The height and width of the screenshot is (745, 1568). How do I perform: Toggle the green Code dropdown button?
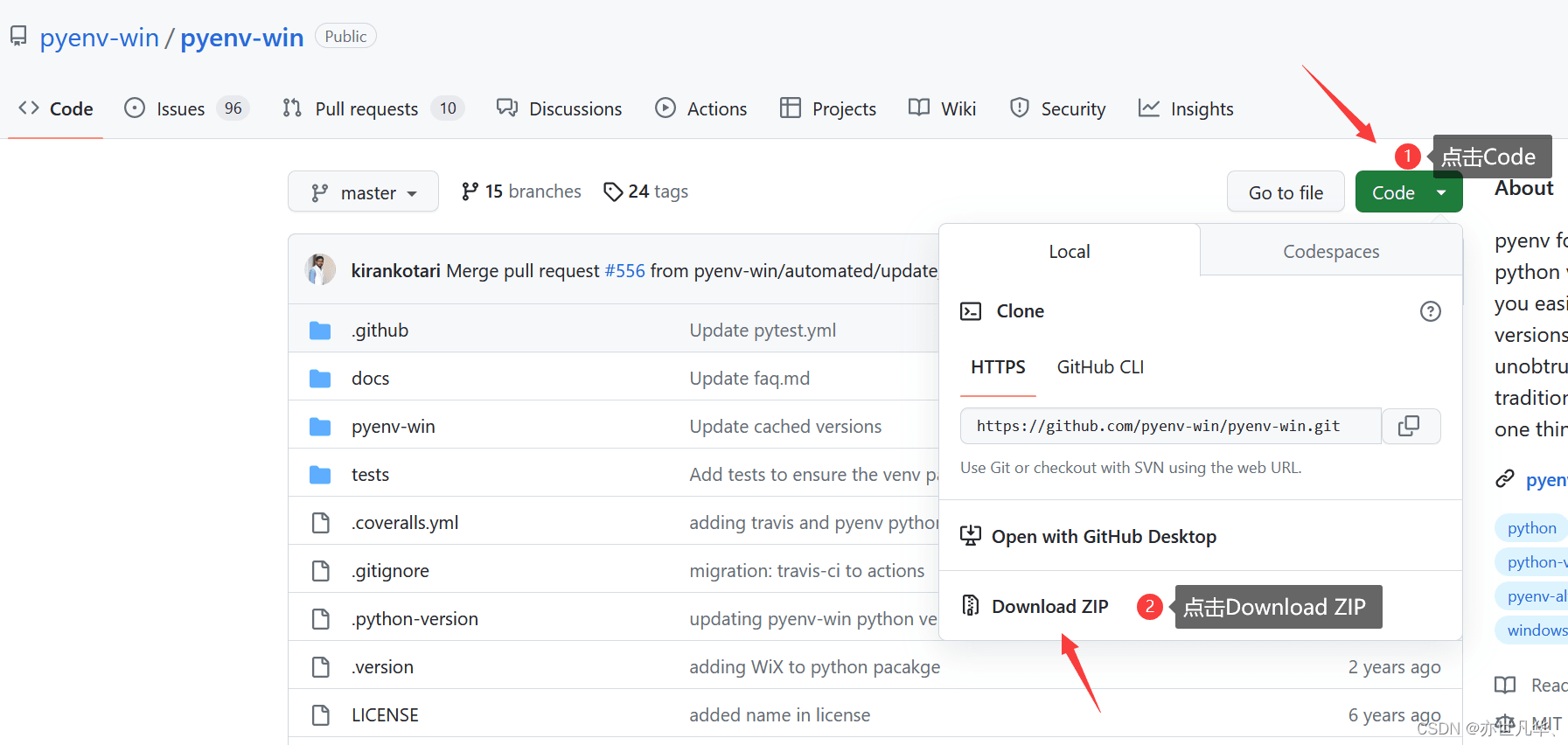click(x=1409, y=191)
